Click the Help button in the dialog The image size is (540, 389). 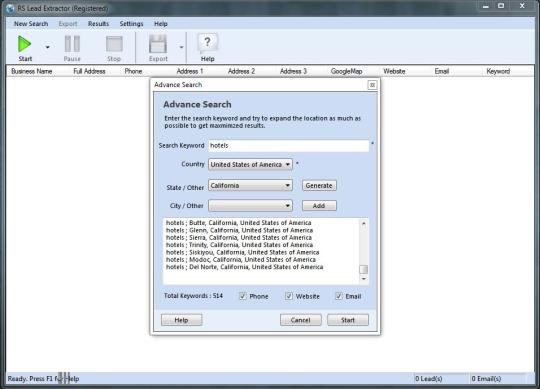point(181,320)
